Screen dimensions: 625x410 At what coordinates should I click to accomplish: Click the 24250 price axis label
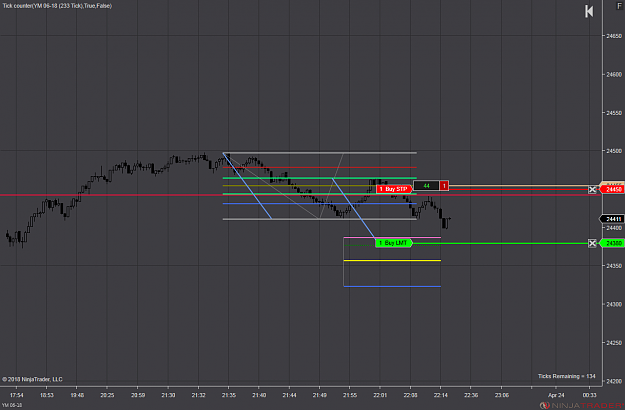(x=614, y=343)
